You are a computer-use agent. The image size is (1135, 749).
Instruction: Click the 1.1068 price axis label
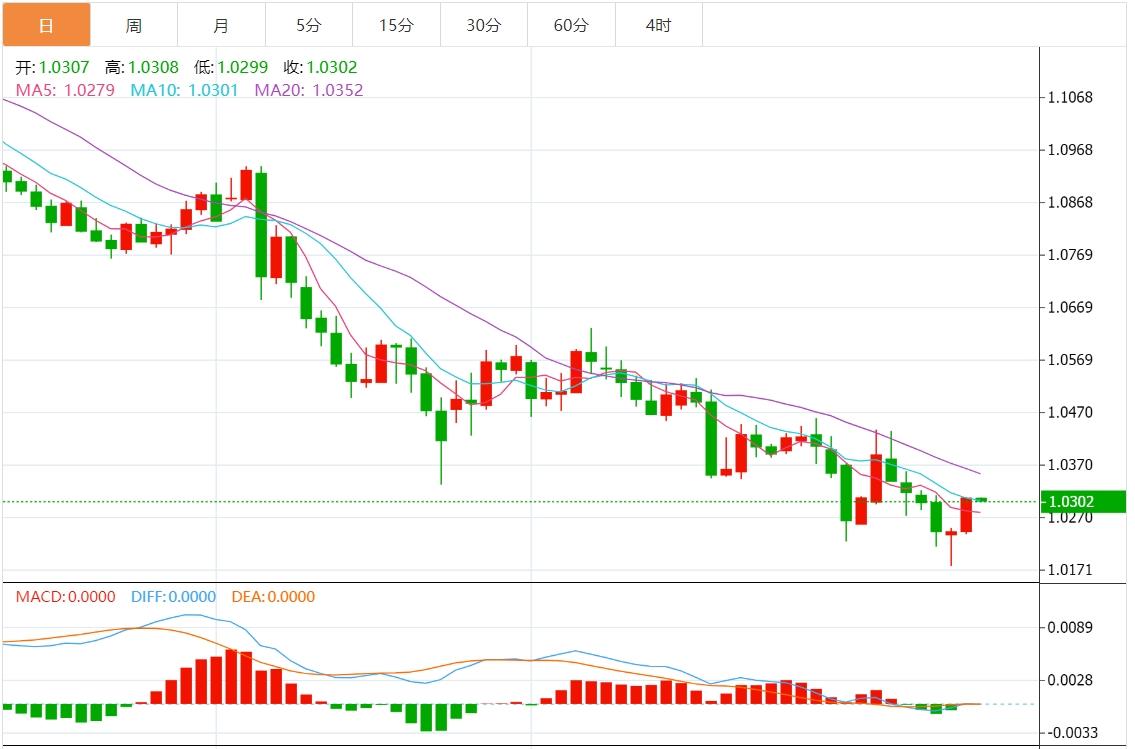1071,98
